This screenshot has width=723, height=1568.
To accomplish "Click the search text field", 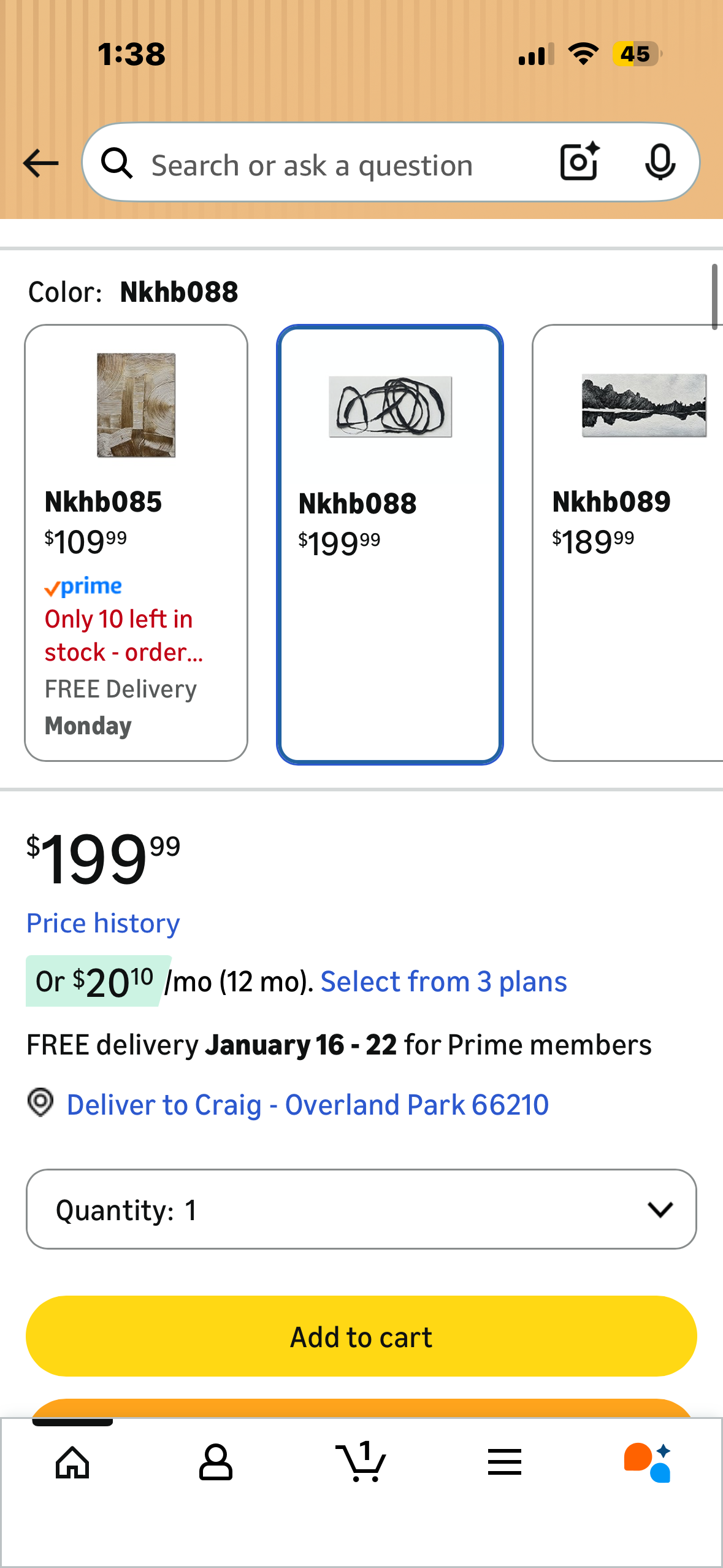I will (x=343, y=165).
